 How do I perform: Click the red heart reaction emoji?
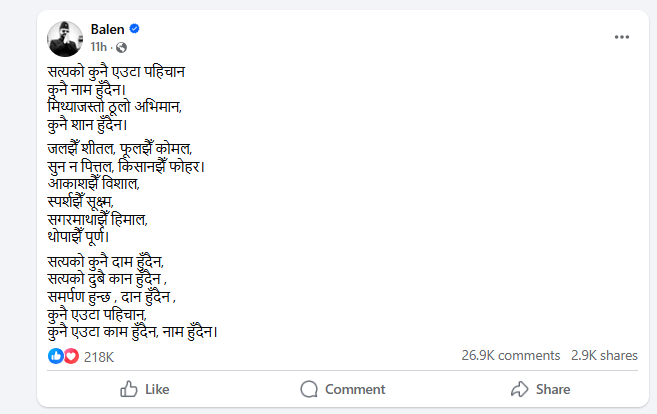click(68, 355)
